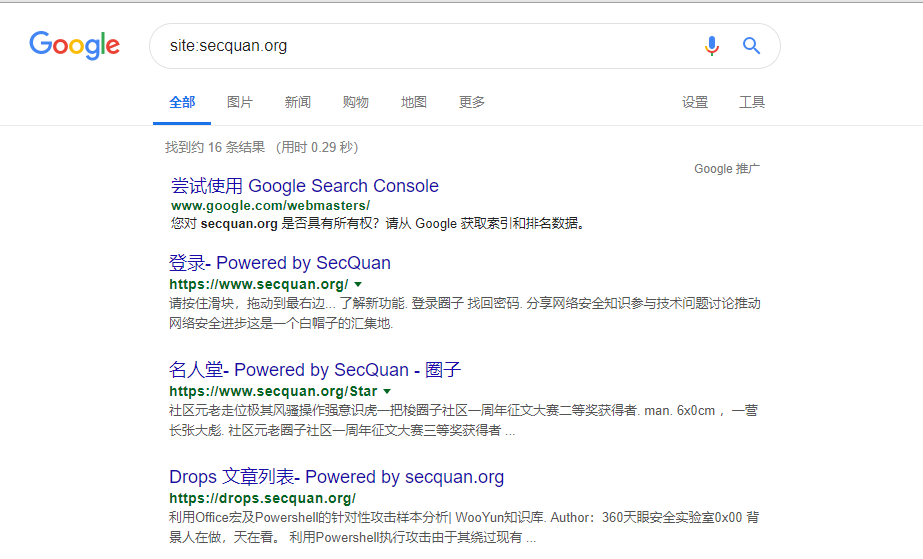Expand dropdown arrow beside secquan.org/Star URL
Viewport: 923px width, 559px height.
pyautogui.click(x=387, y=391)
